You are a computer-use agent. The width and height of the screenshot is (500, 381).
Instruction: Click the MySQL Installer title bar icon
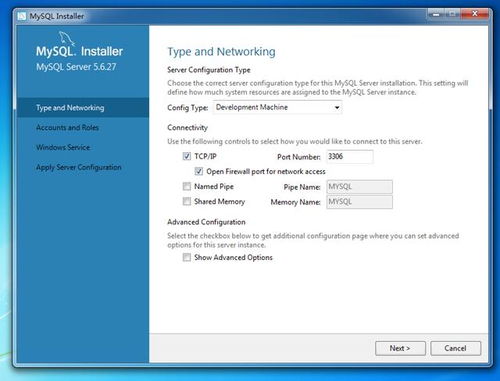[22, 16]
